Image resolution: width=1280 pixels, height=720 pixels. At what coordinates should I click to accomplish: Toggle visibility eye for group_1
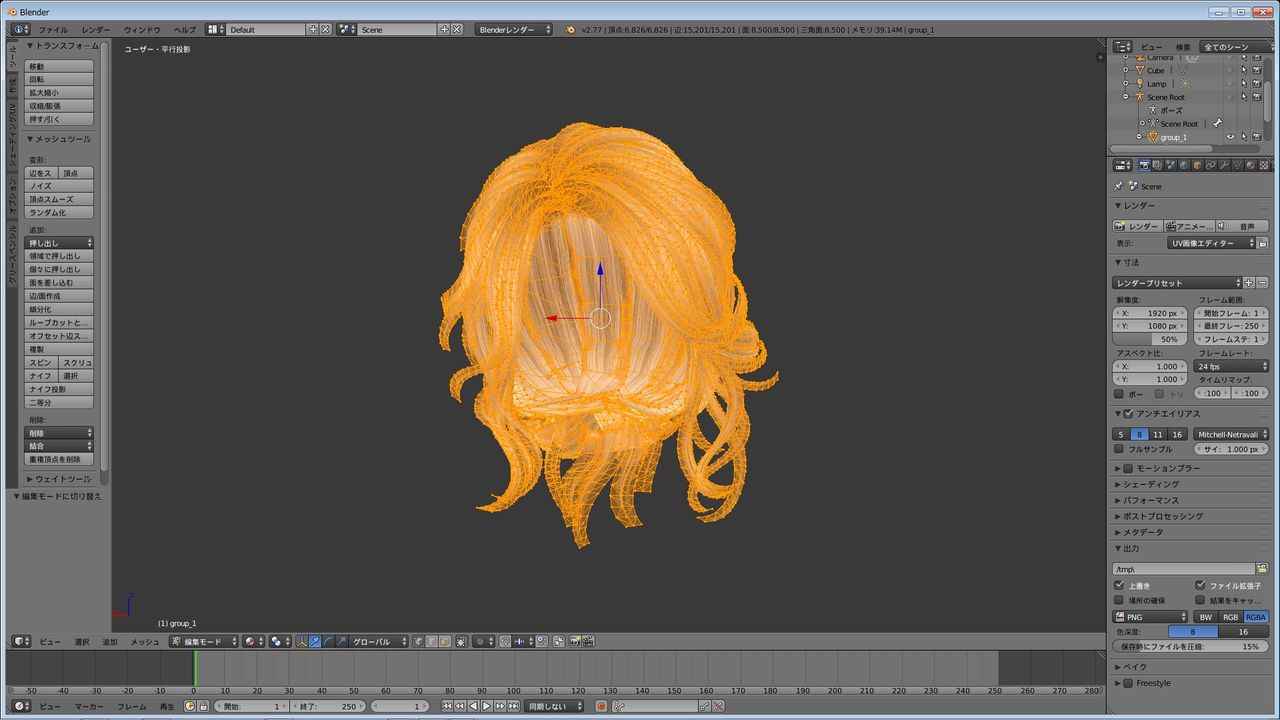1230,137
